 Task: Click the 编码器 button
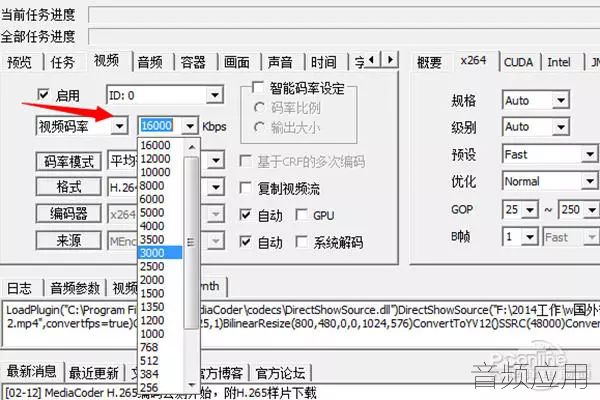point(69,214)
